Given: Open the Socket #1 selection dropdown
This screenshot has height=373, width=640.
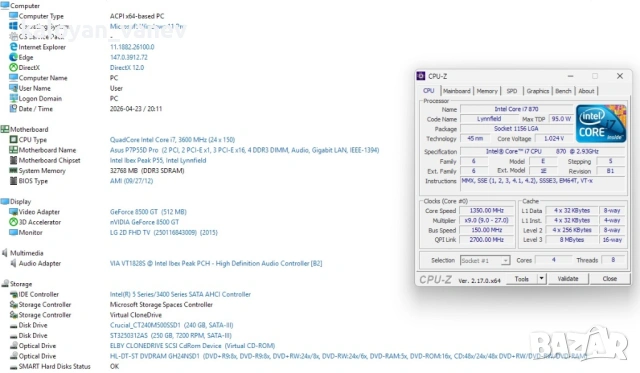Looking at the screenshot, I should [505, 260].
